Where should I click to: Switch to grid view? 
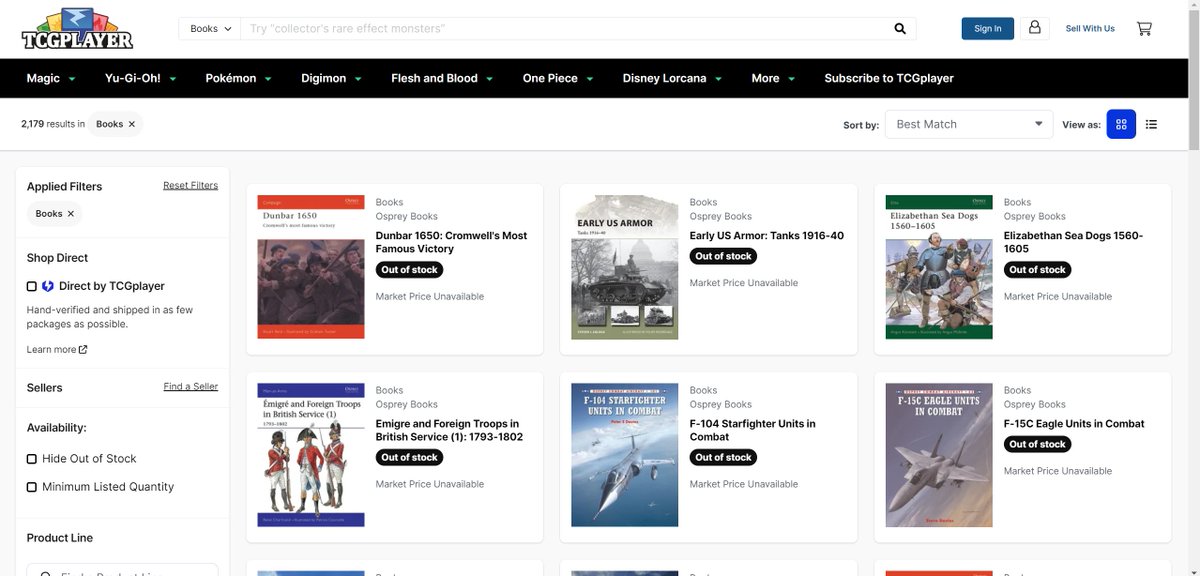(1121, 124)
